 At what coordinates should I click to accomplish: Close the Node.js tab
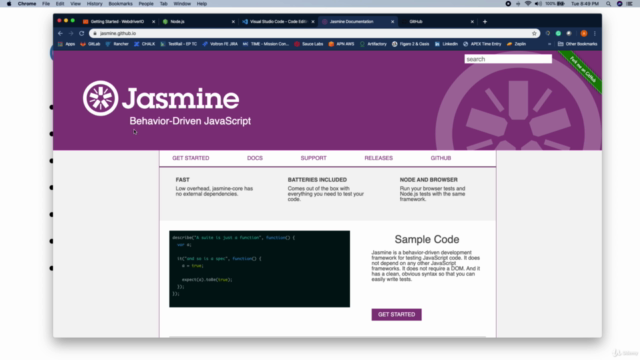click(x=233, y=22)
